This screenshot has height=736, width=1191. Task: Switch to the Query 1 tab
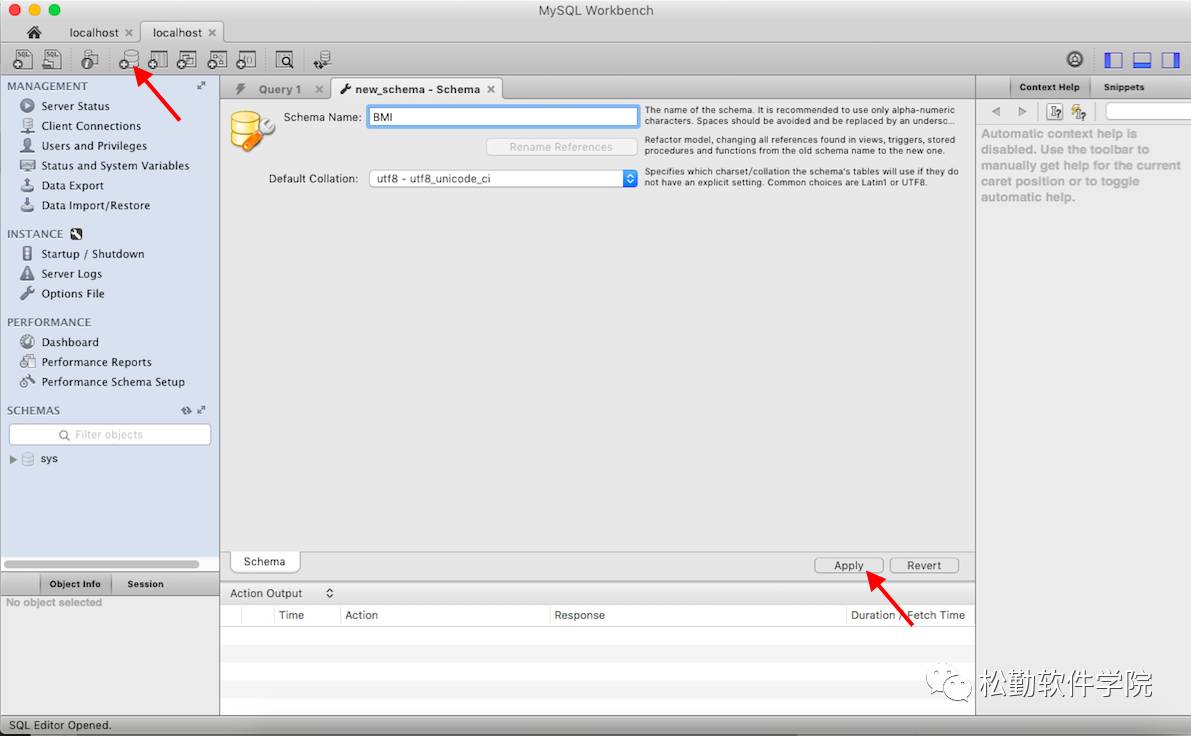tap(280, 89)
